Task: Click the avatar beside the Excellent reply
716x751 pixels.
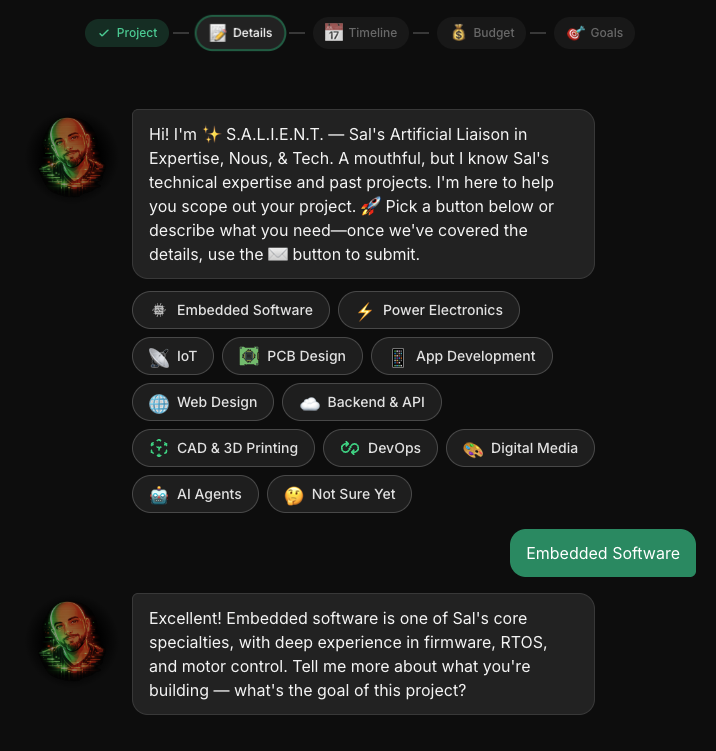Action: tap(72, 640)
